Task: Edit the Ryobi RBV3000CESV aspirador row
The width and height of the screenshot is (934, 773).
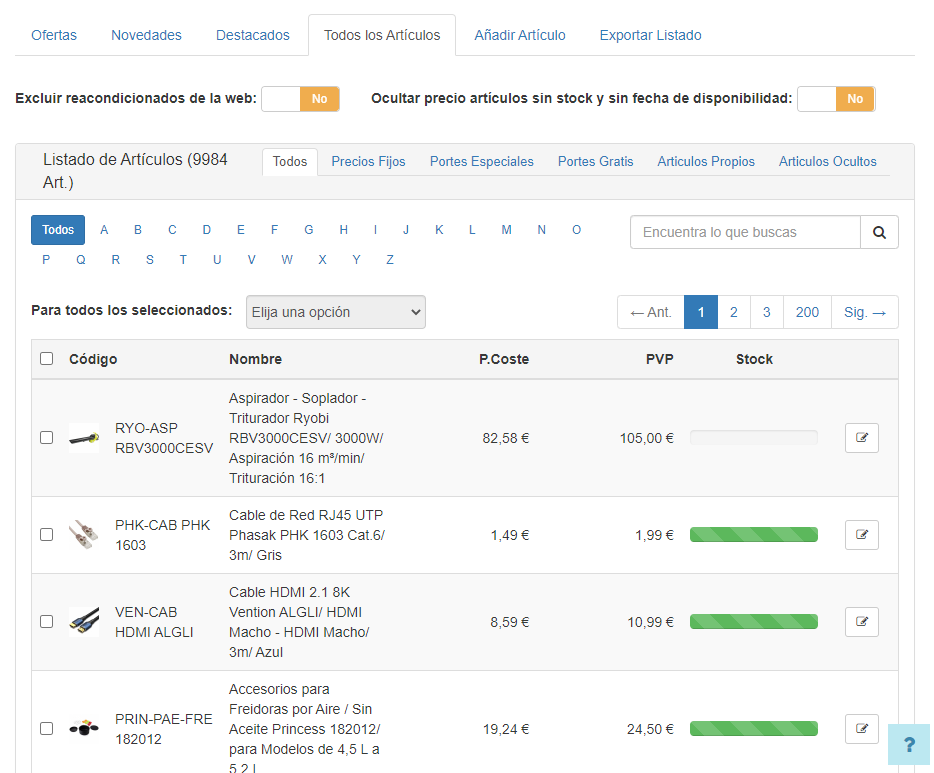Action: click(861, 438)
